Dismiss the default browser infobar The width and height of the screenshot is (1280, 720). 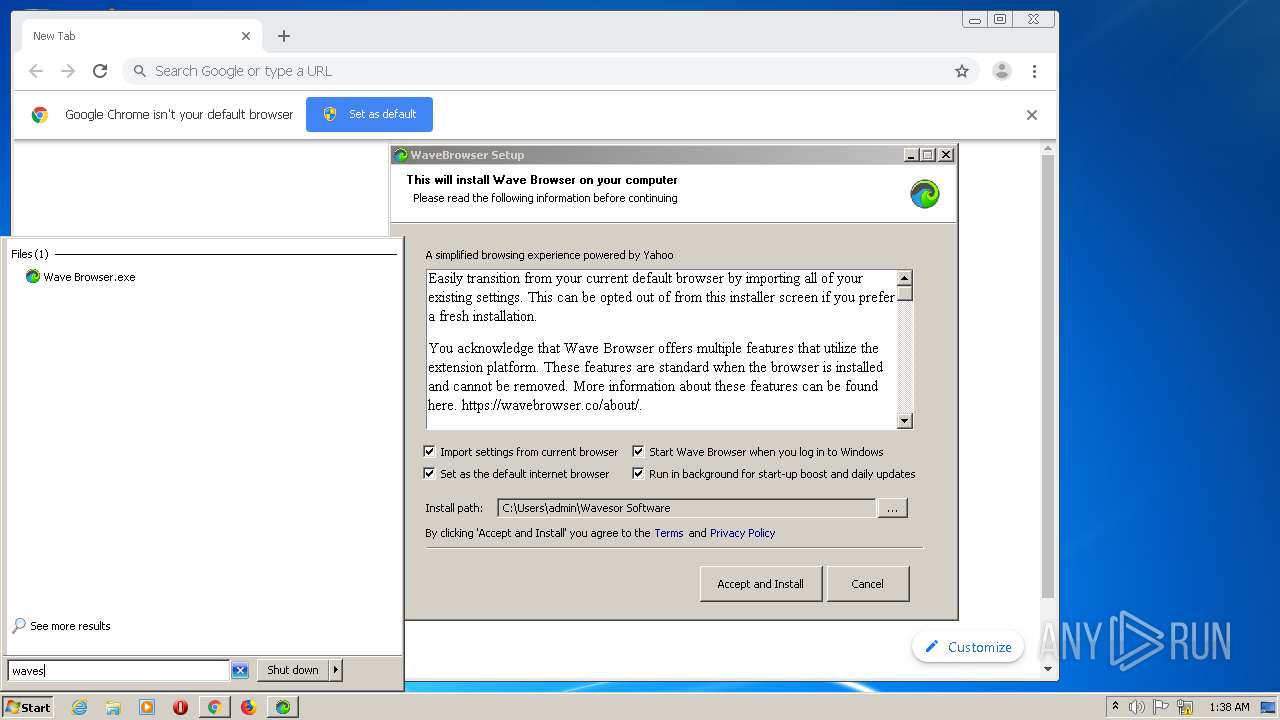pyautogui.click(x=1032, y=115)
